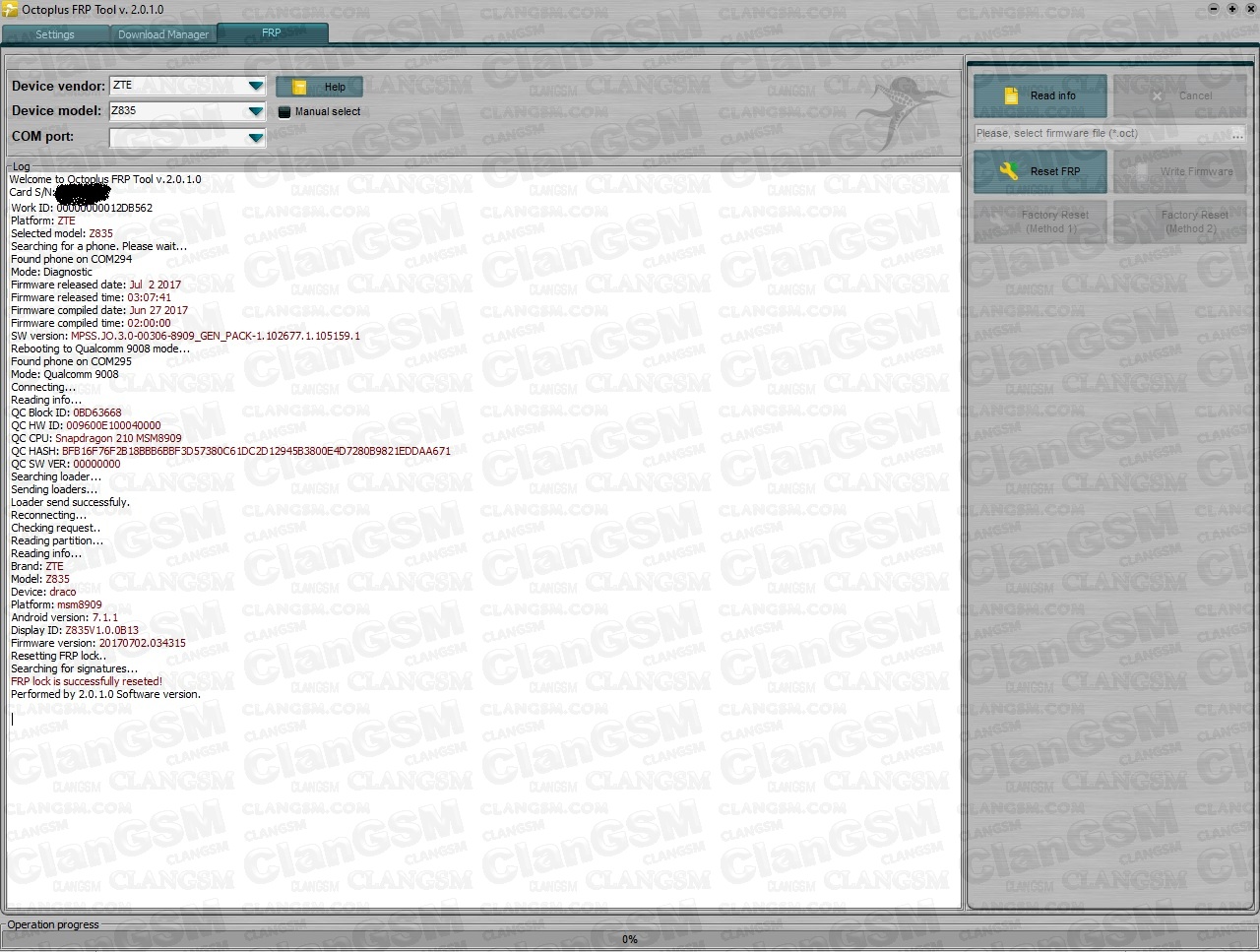
Task: Click the Operation progress bar at 0%
Action: point(630,939)
